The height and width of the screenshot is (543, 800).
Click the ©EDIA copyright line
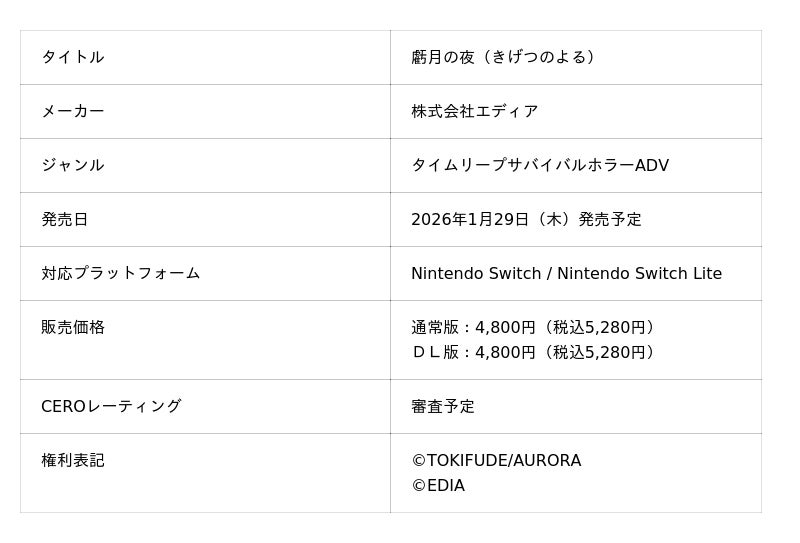437,486
